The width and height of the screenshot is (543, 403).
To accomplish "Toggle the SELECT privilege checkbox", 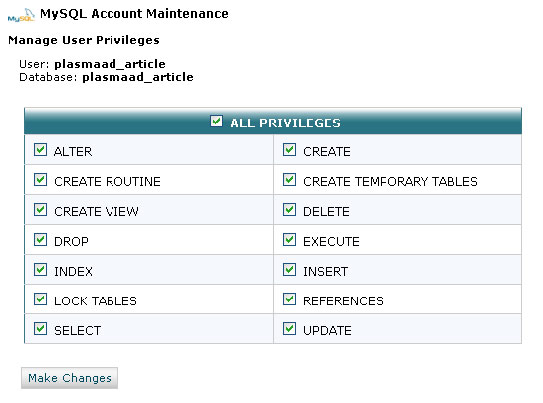I will coord(41,329).
